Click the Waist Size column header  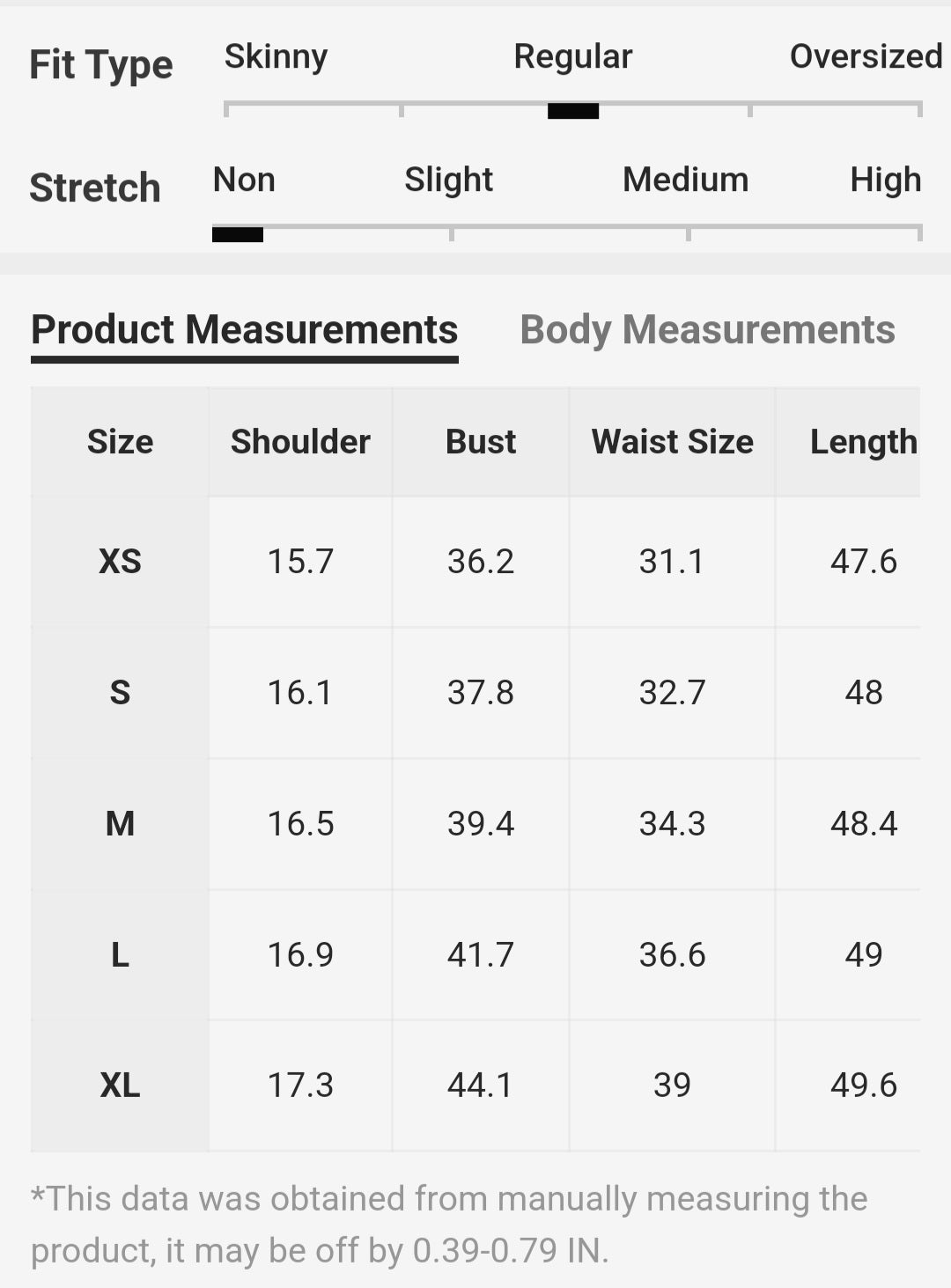(x=672, y=441)
